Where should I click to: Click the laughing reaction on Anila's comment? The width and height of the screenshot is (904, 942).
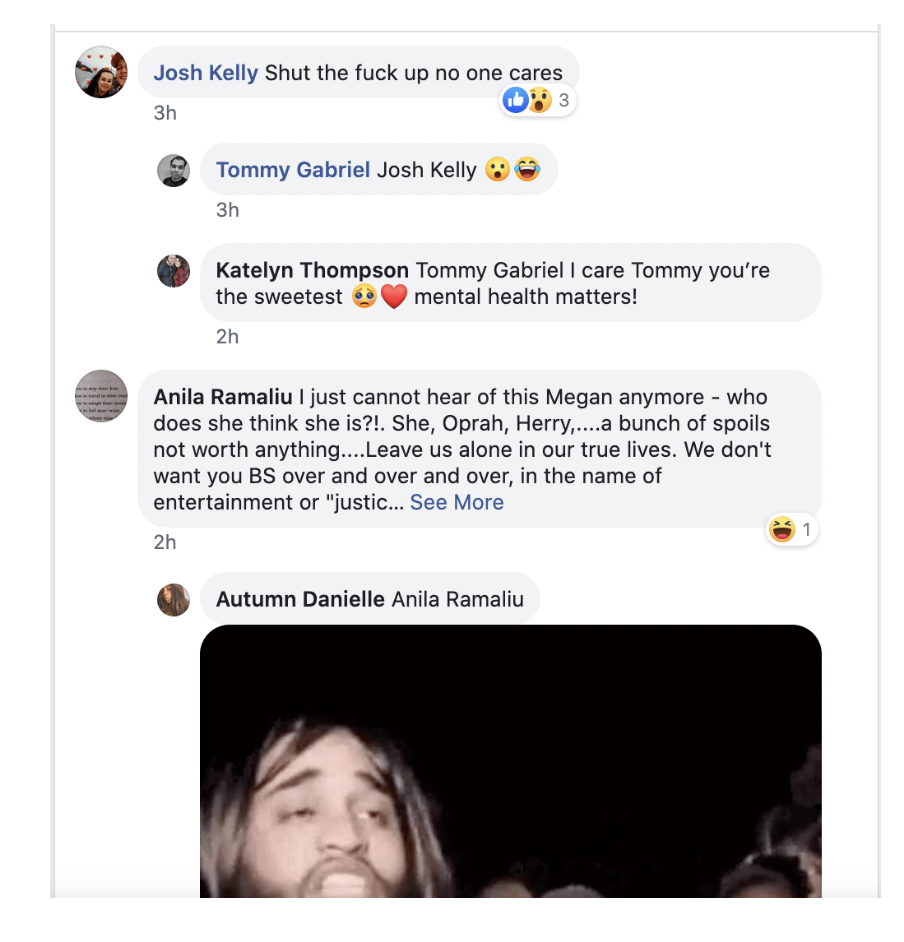tap(782, 529)
